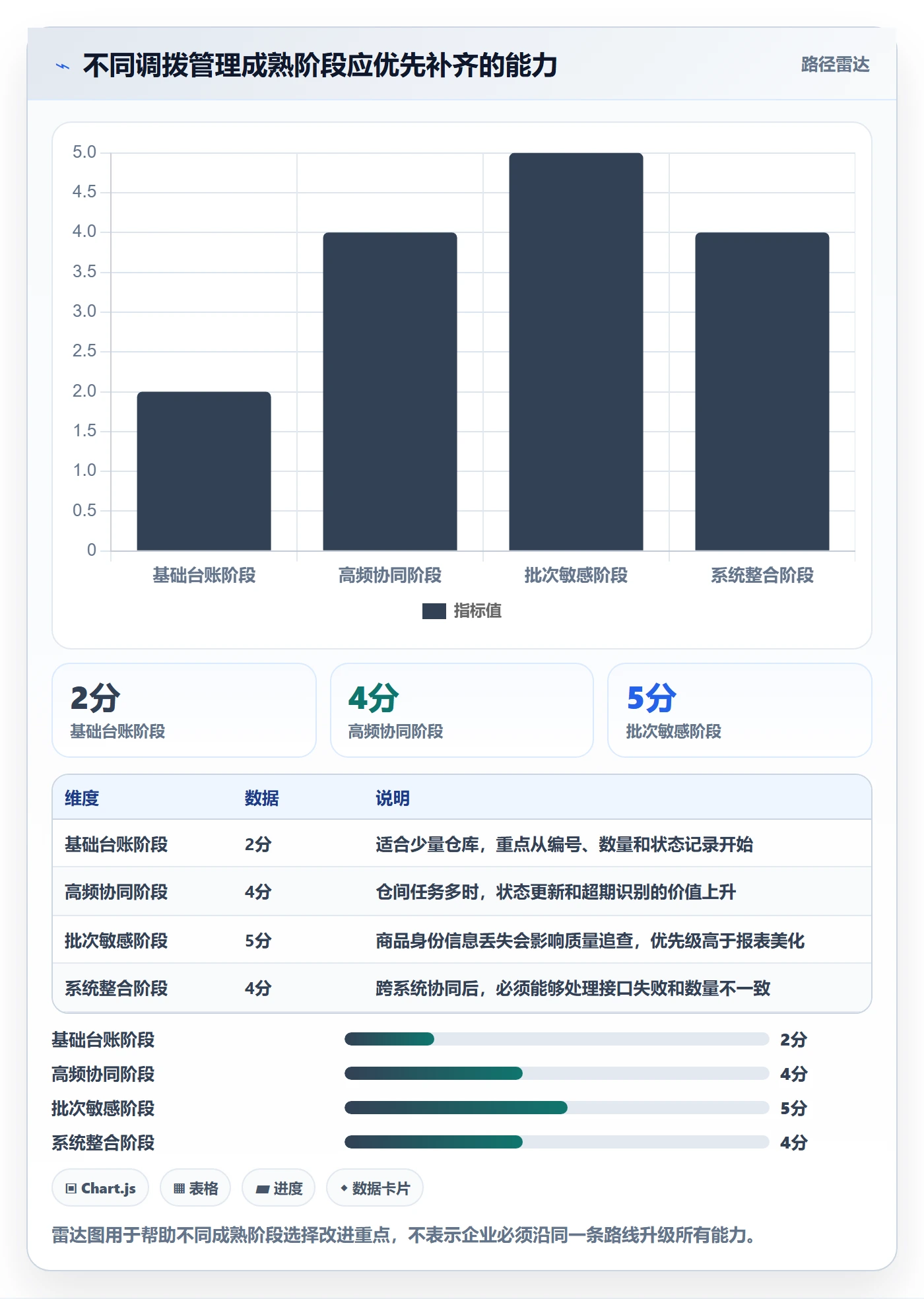
Task: Click the 基础台账阶段 progress row label
Action: 104,1040
